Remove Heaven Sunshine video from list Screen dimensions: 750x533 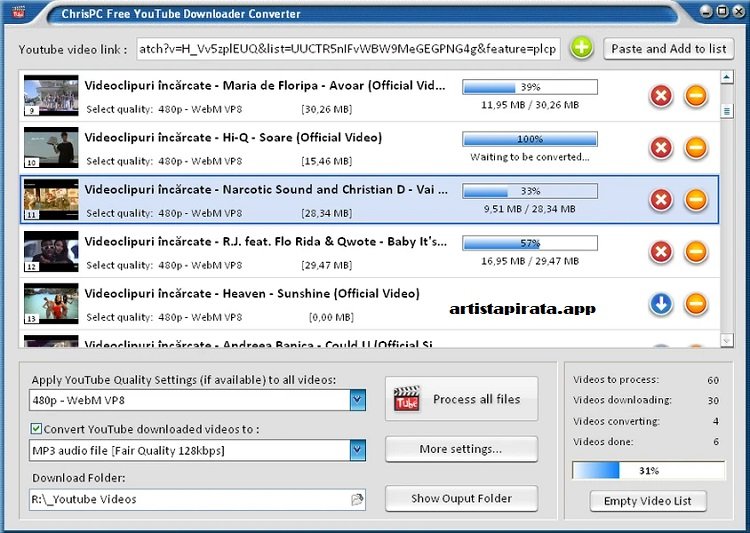click(696, 304)
